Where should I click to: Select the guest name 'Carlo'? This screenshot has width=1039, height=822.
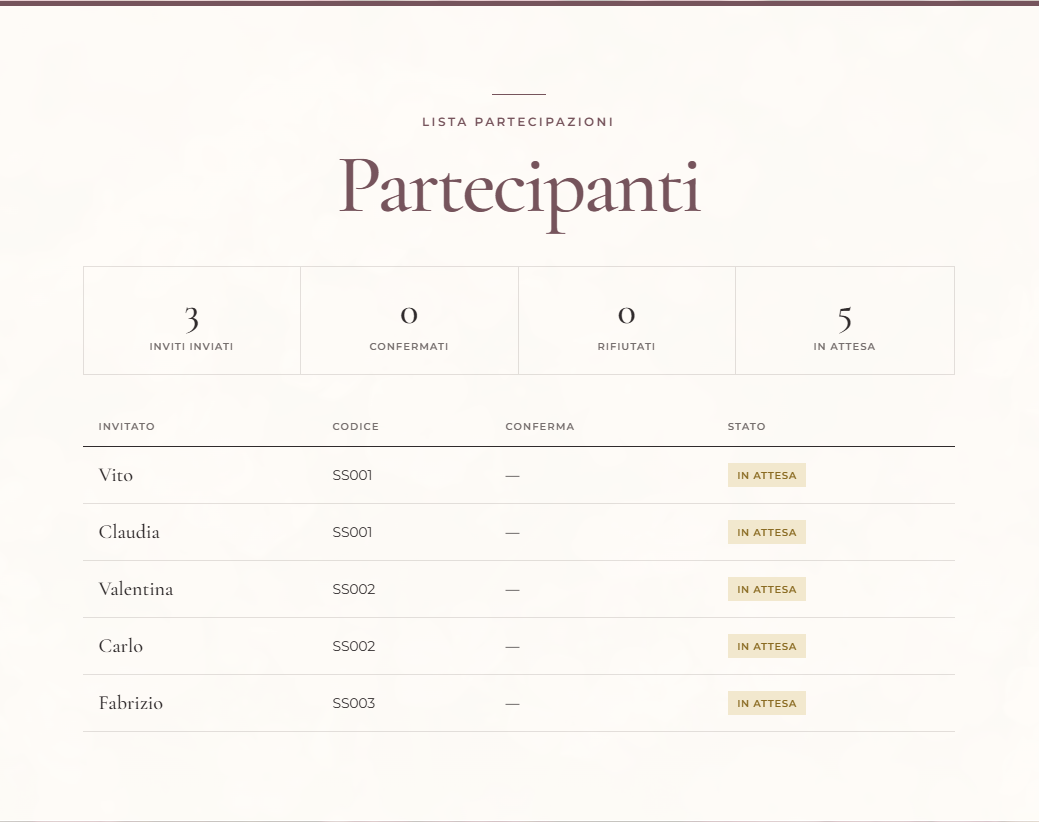(121, 646)
